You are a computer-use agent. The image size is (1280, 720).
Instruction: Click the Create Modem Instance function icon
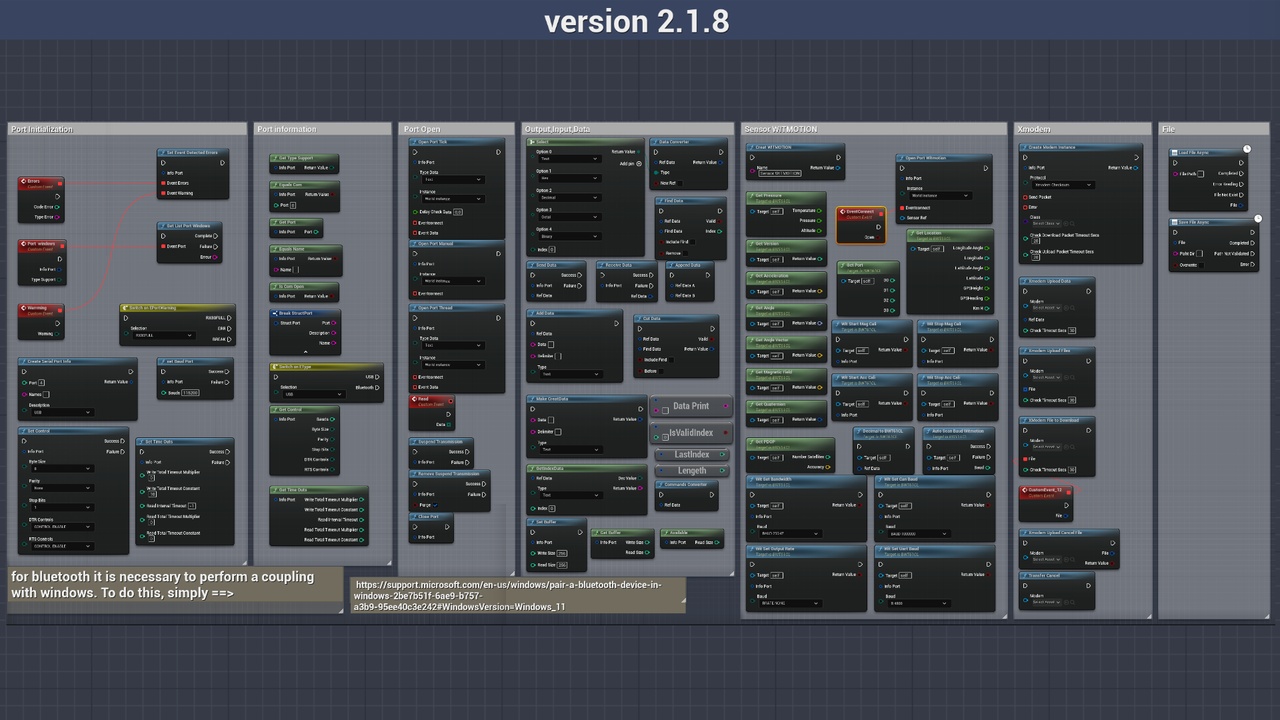point(1024,147)
